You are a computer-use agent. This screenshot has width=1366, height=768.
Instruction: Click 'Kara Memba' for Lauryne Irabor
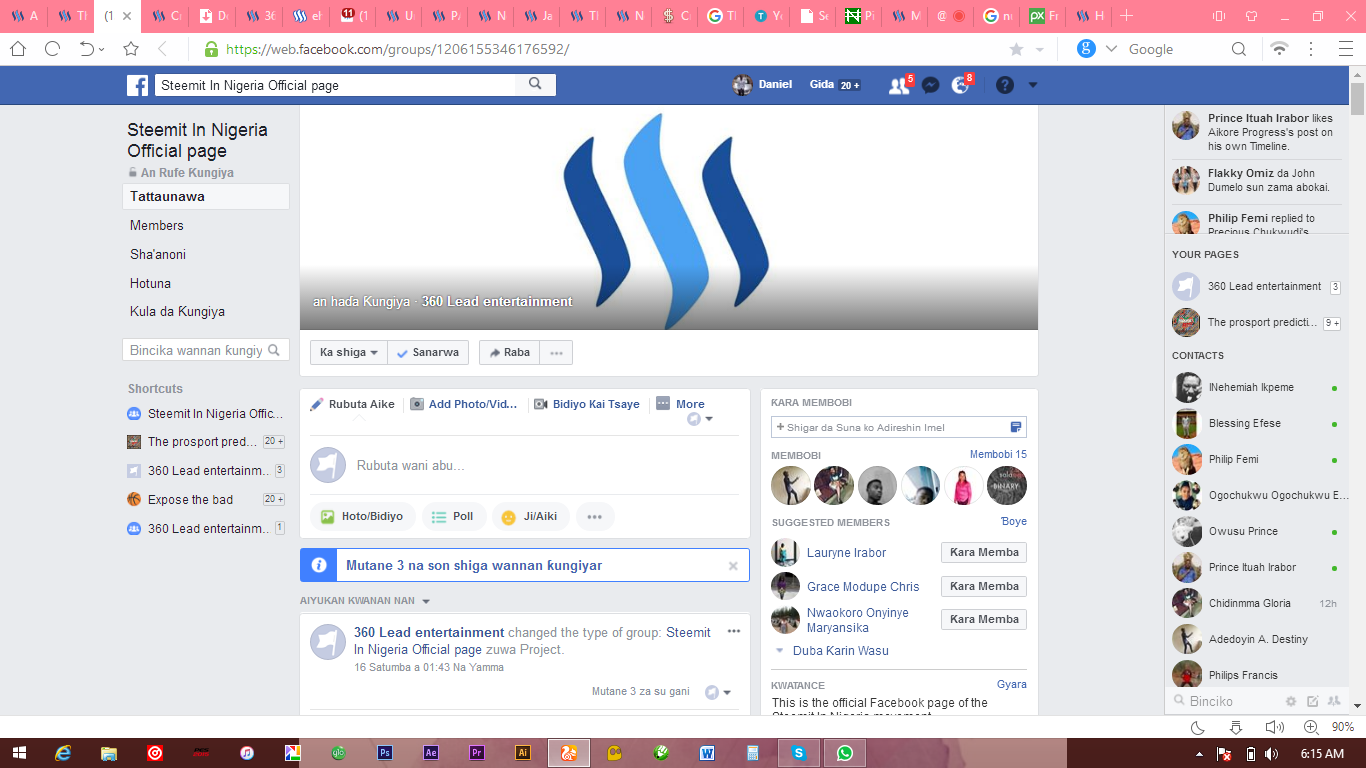(x=984, y=552)
